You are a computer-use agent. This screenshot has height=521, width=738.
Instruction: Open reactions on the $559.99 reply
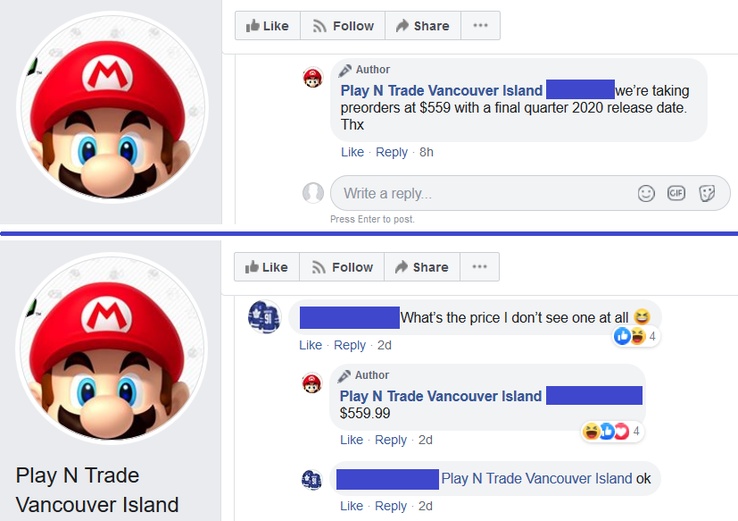coord(612,431)
